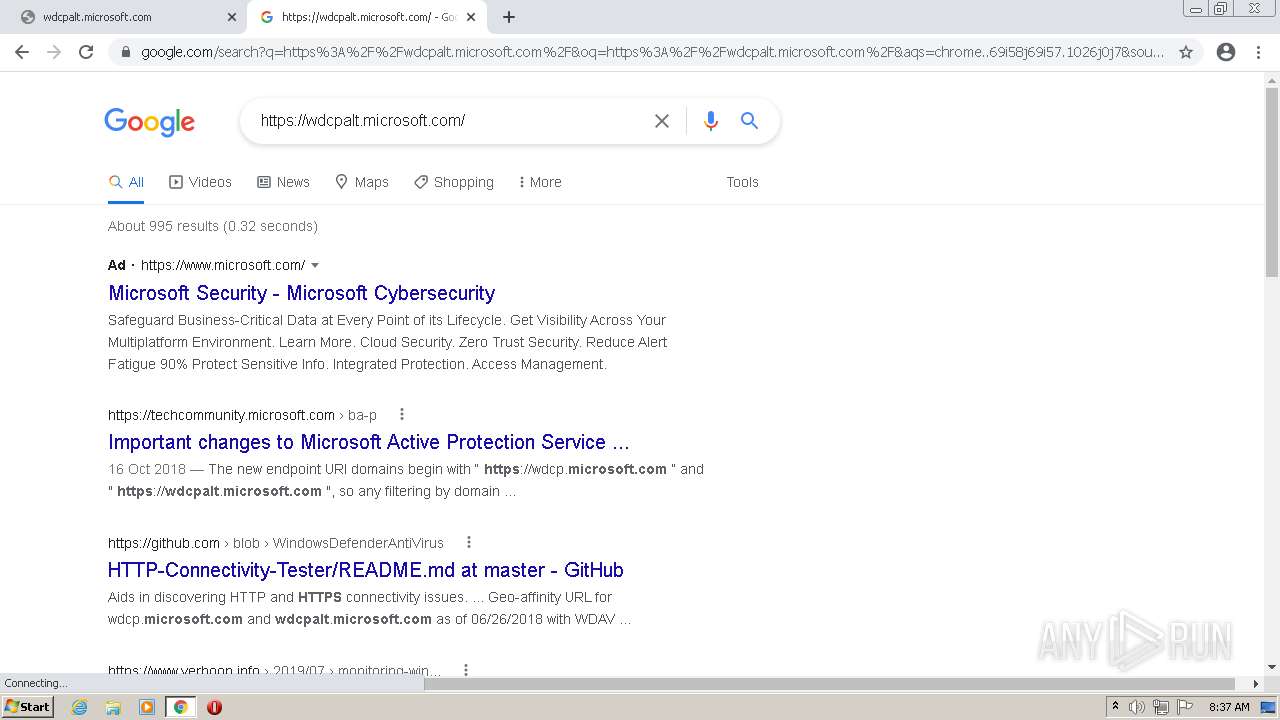Bookmark this page with the star icon
Viewport: 1280px width, 720px height.
[x=1186, y=52]
